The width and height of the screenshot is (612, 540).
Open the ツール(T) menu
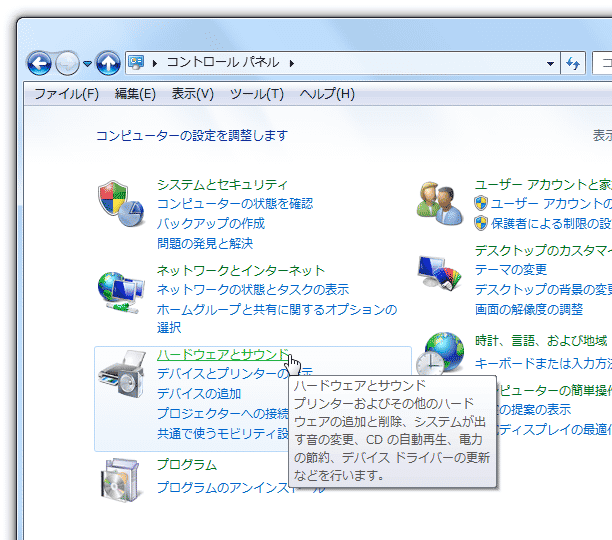pos(256,94)
